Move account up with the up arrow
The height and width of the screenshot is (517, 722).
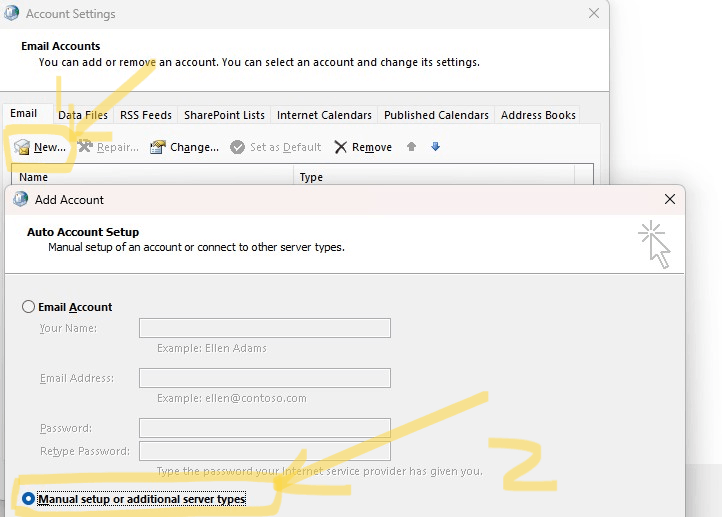tap(411, 147)
